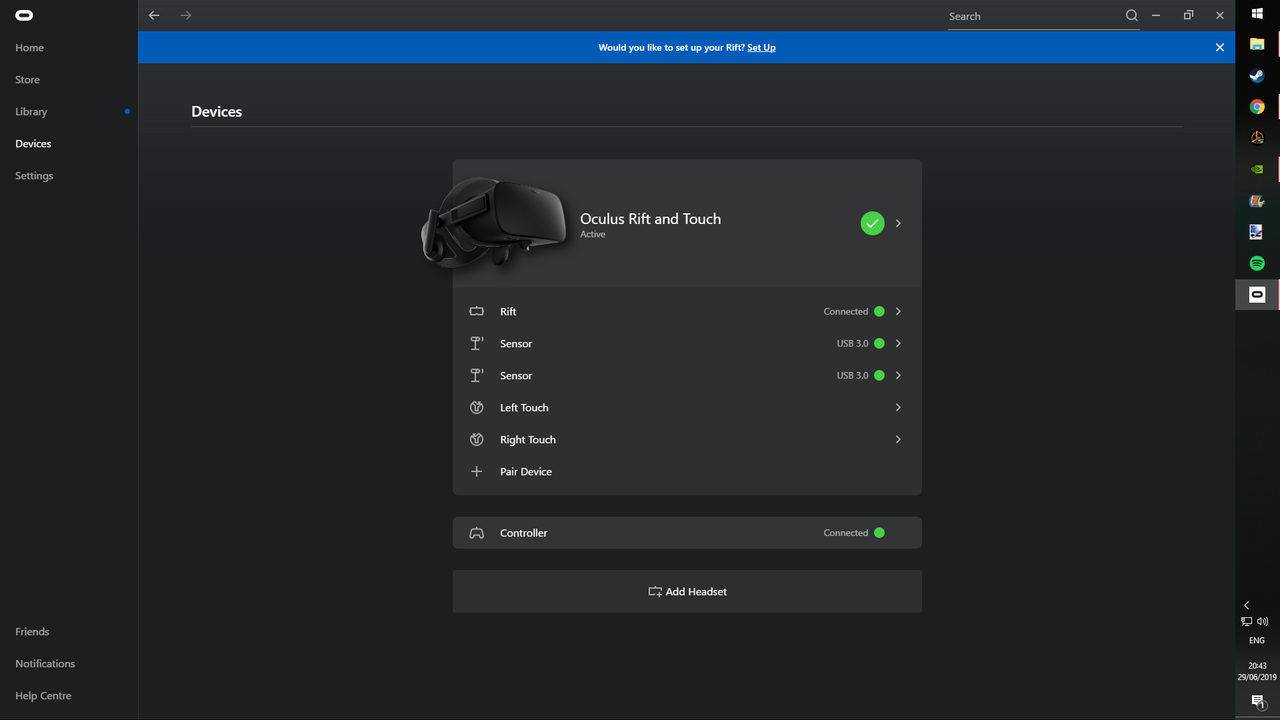Click the plus icon for Pair Device
This screenshot has height=720, width=1280.
coord(477,471)
